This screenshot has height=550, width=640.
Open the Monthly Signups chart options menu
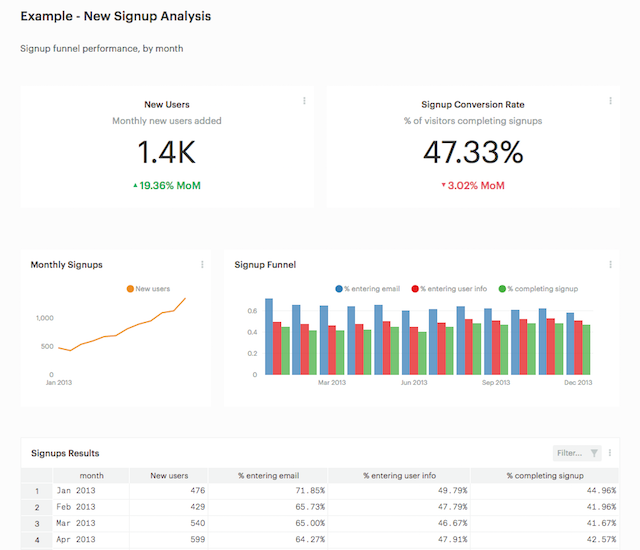(202, 264)
